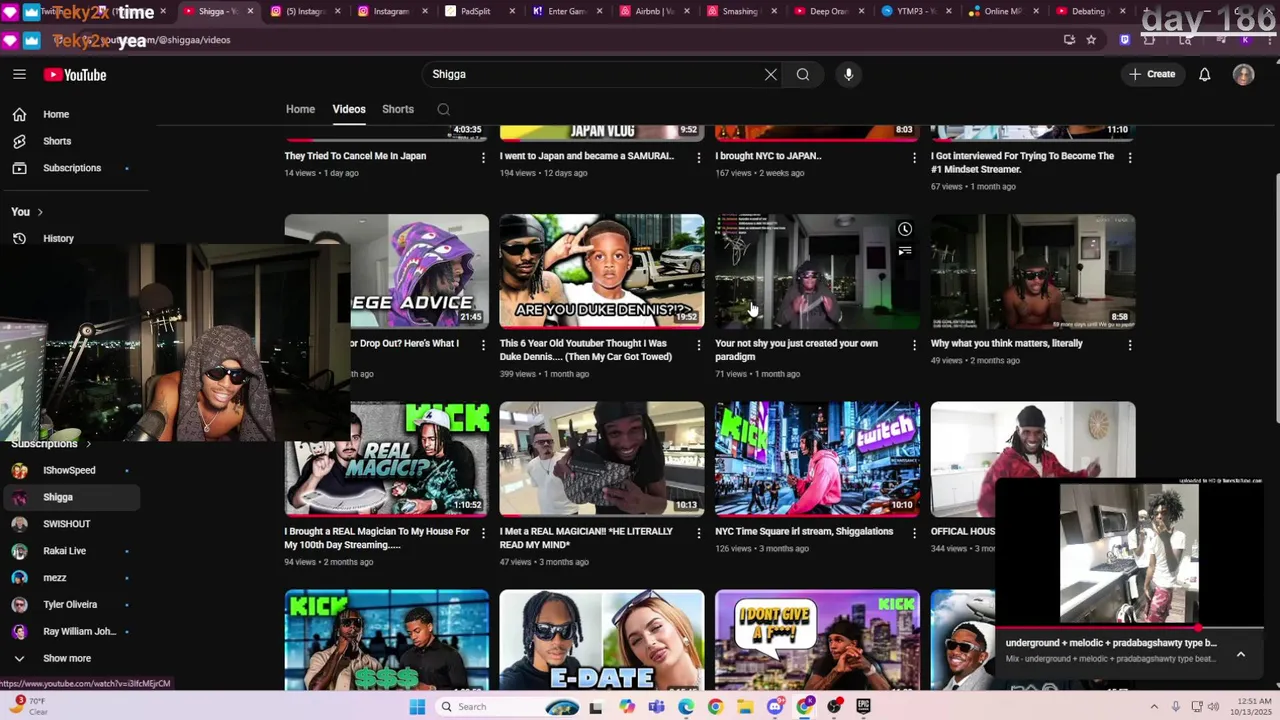Open the YouTube guide hamburger menu

coord(19,74)
